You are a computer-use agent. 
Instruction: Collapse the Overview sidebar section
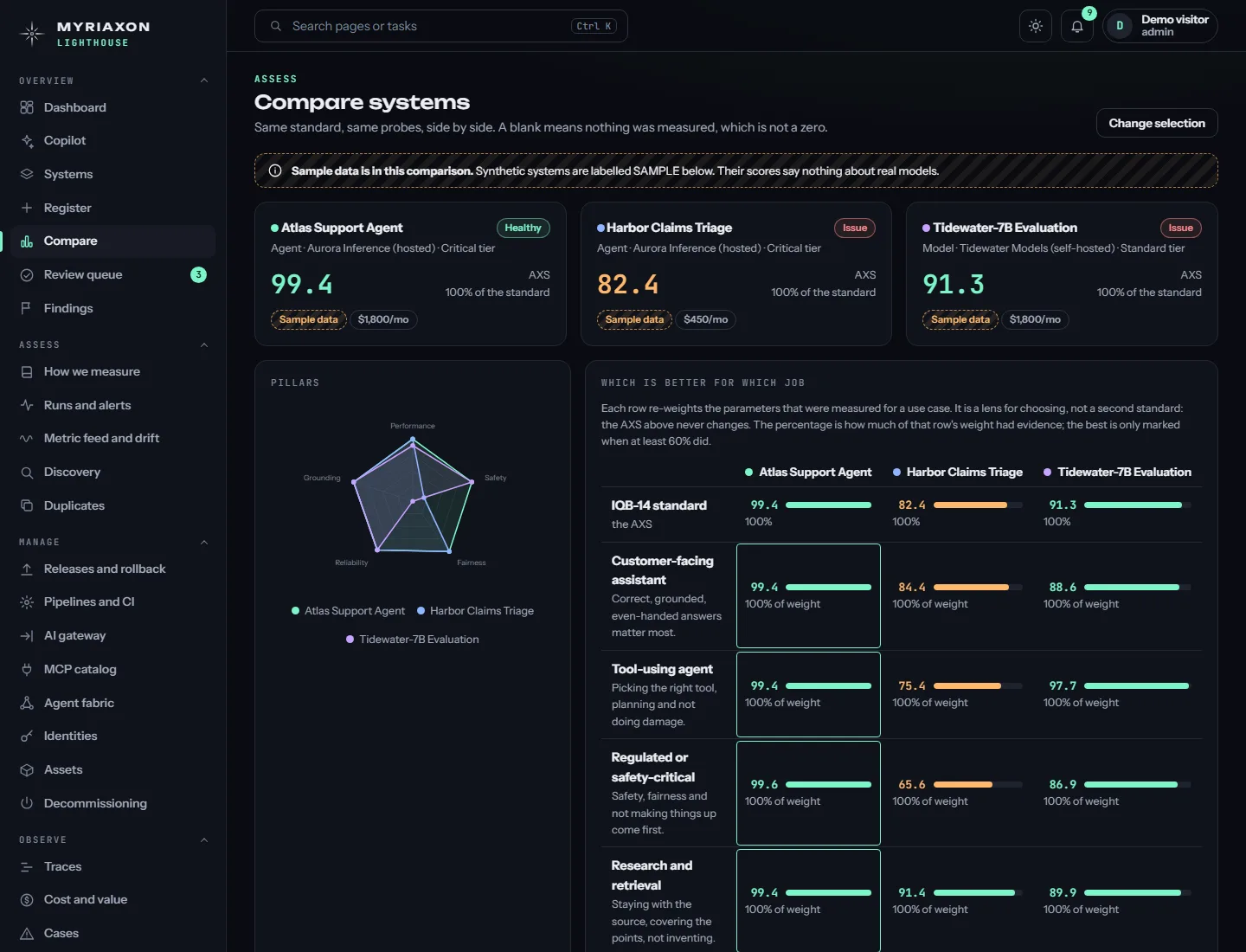coord(204,80)
